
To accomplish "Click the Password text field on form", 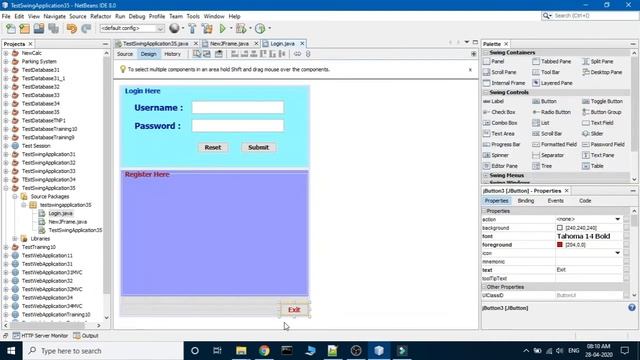I will point(238,126).
